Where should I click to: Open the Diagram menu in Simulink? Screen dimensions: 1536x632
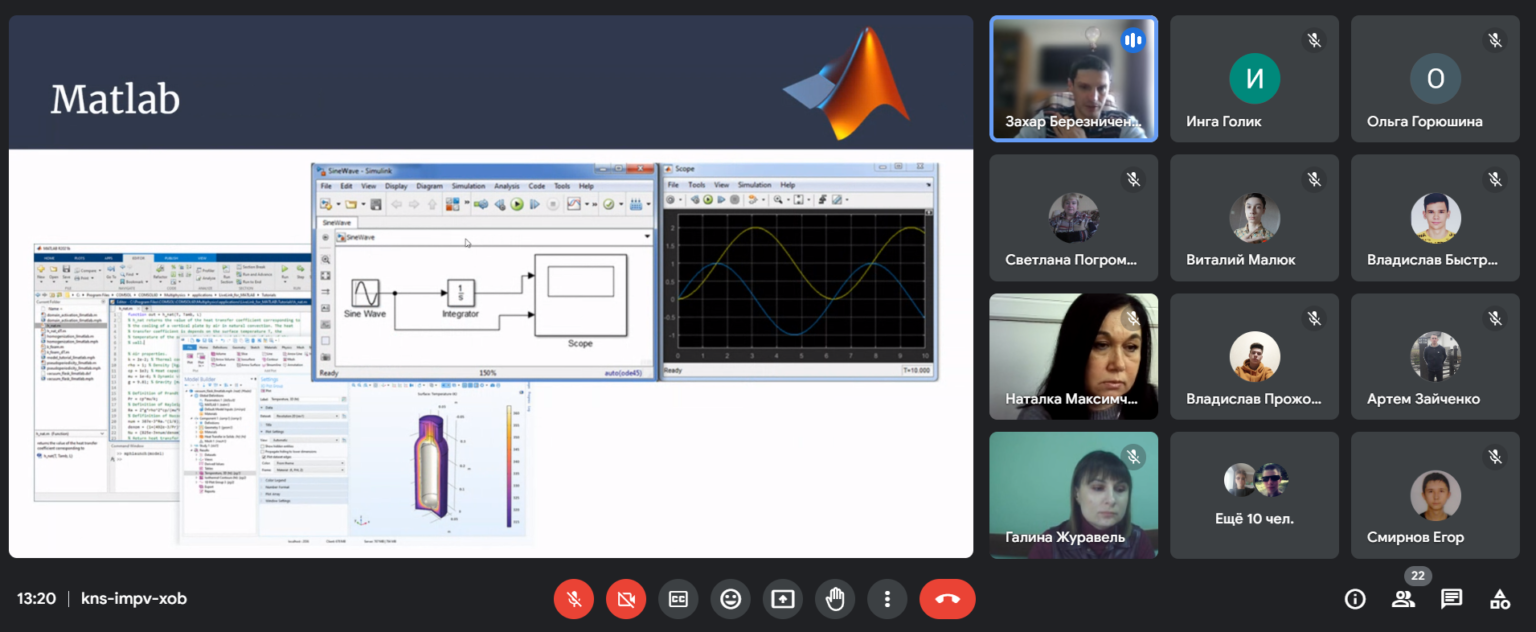coord(430,186)
